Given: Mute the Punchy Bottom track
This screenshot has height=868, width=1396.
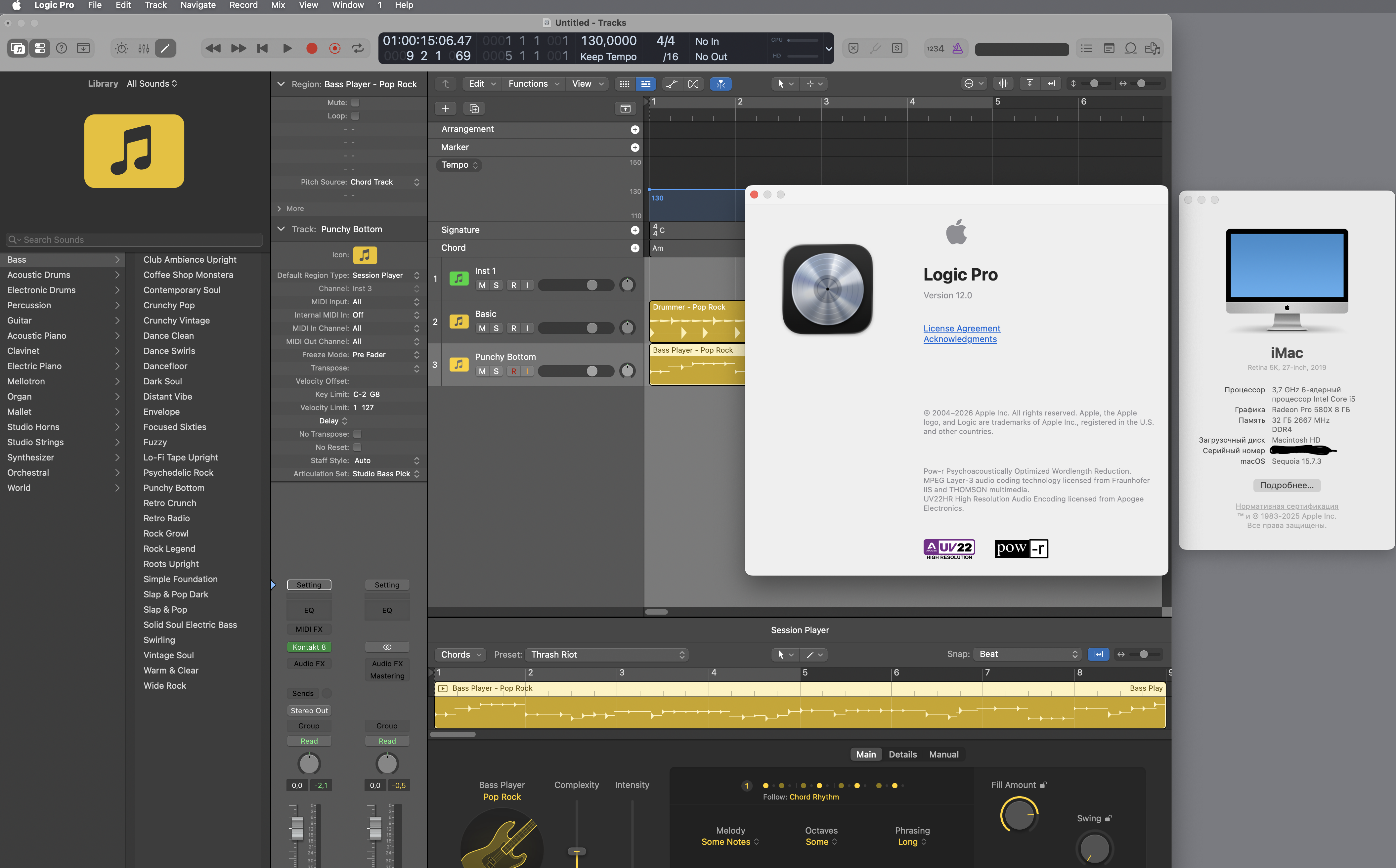Looking at the screenshot, I should coord(482,371).
